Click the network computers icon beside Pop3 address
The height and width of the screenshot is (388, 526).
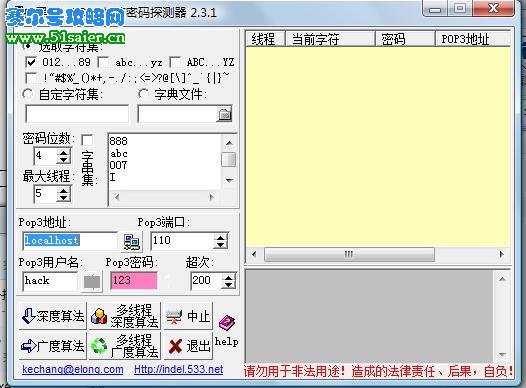131,242
